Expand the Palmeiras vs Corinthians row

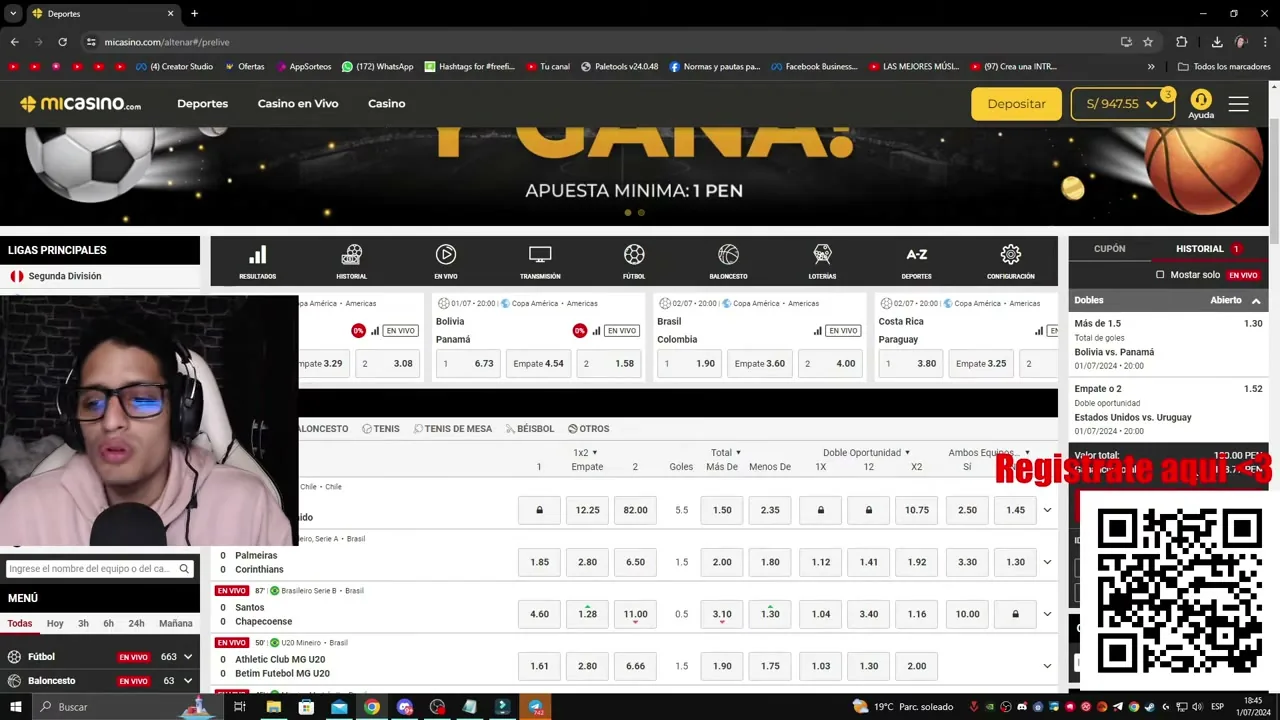pos(1047,562)
